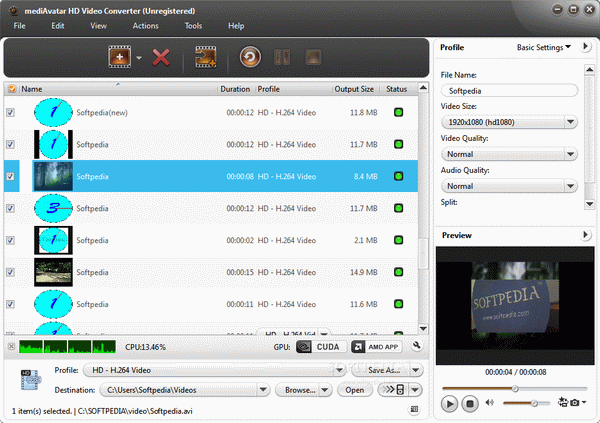The image size is (600, 423).
Task: Click the File Name field containing Softpedia
Action: pos(509,91)
